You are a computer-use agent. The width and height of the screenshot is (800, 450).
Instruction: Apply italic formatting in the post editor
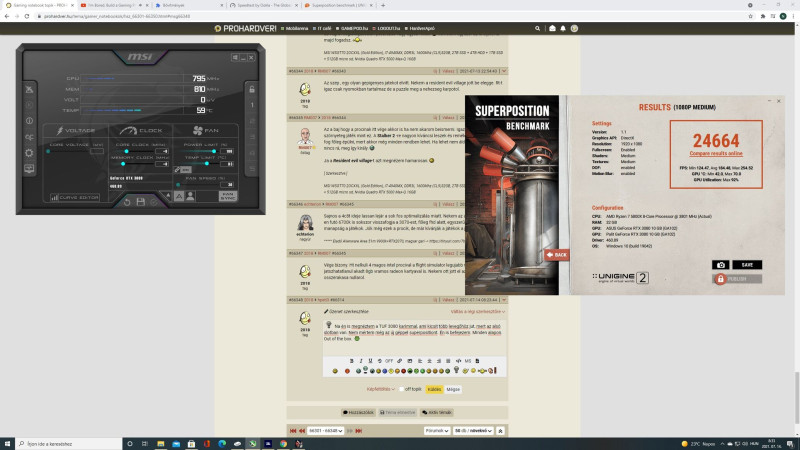pos(361,361)
